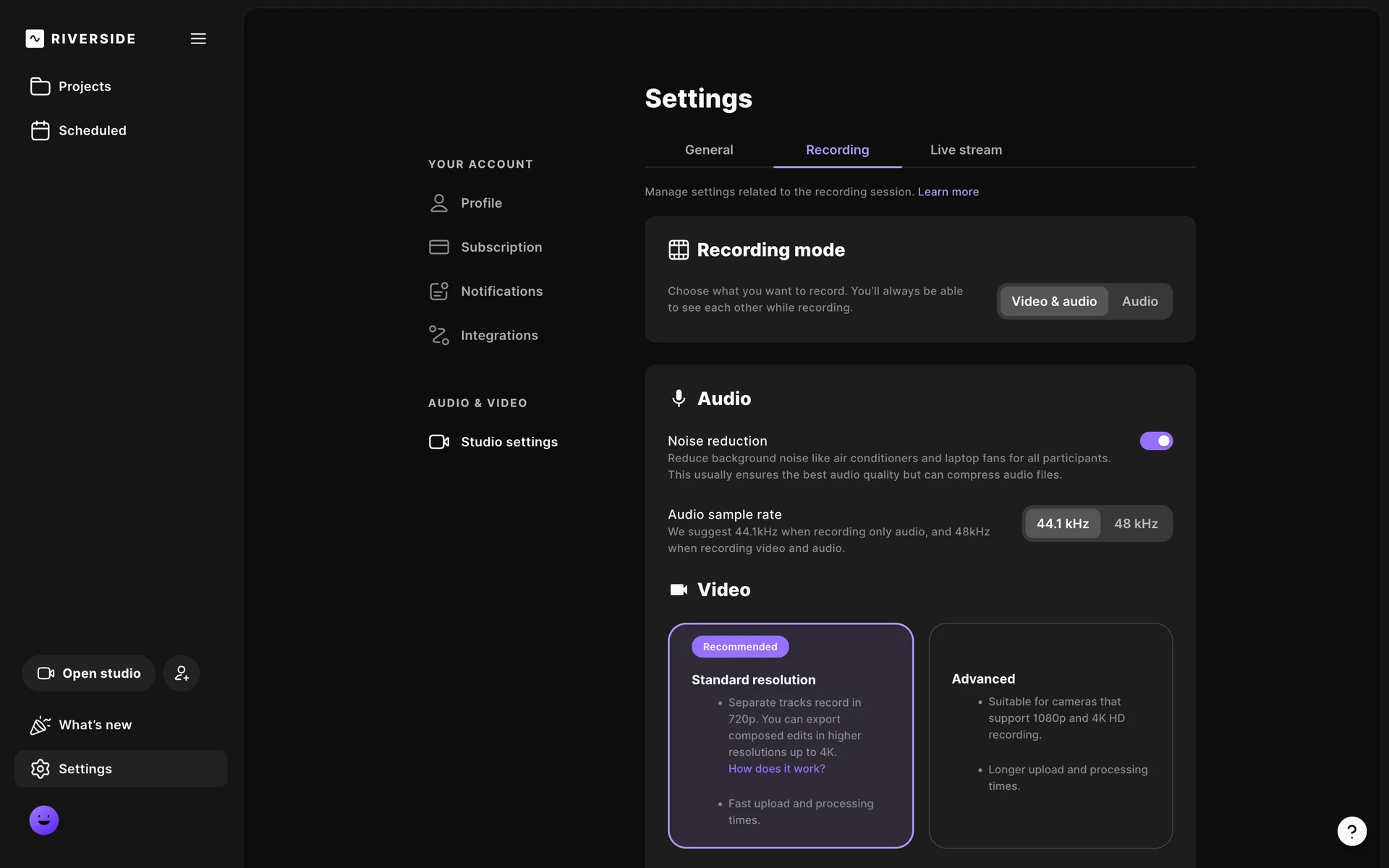Image resolution: width=1389 pixels, height=868 pixels.
Task: Open Scheduled calendar icon
Action: click(41, 130)
